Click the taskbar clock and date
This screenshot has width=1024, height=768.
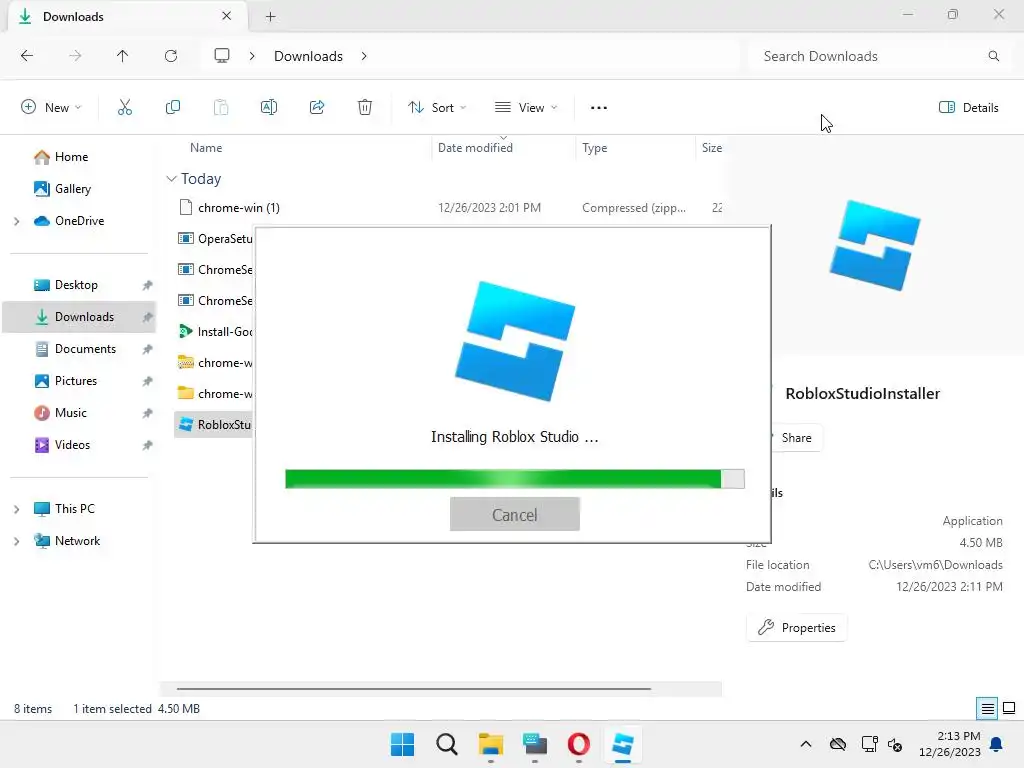[x=950, y=744]
